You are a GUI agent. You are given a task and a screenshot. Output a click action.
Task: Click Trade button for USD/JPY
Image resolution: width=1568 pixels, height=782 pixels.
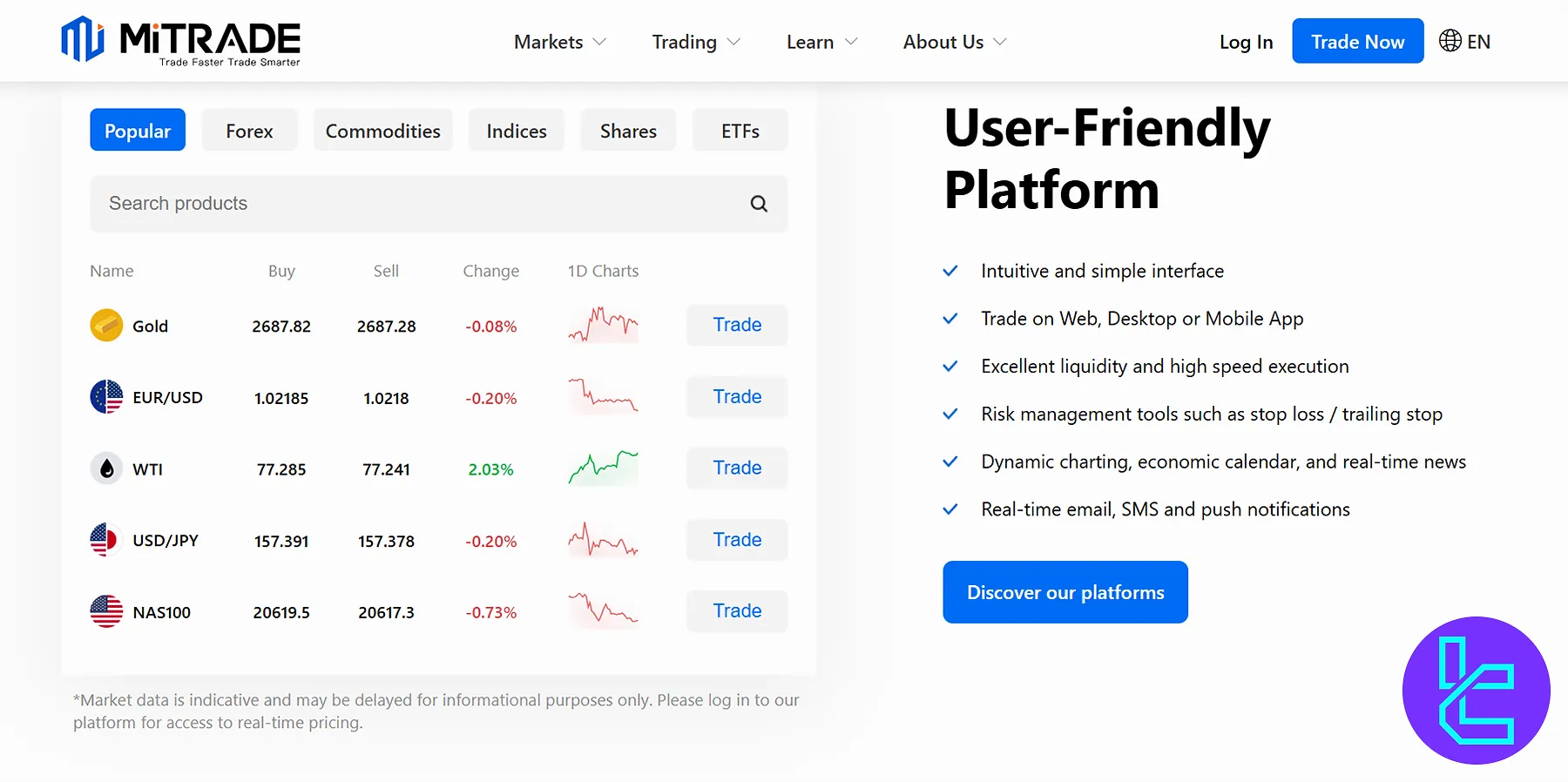pyautogui.click(x=737, y=540)
